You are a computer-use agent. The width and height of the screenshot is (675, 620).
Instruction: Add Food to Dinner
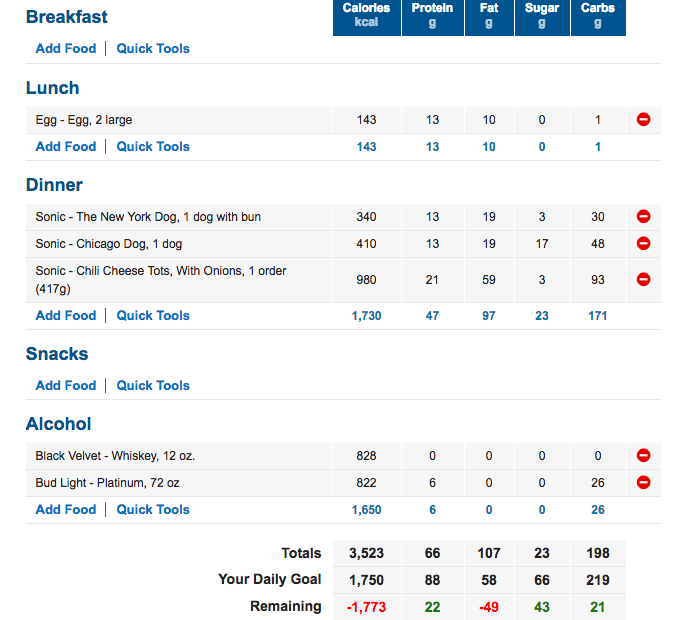click(x=66, y=315)
